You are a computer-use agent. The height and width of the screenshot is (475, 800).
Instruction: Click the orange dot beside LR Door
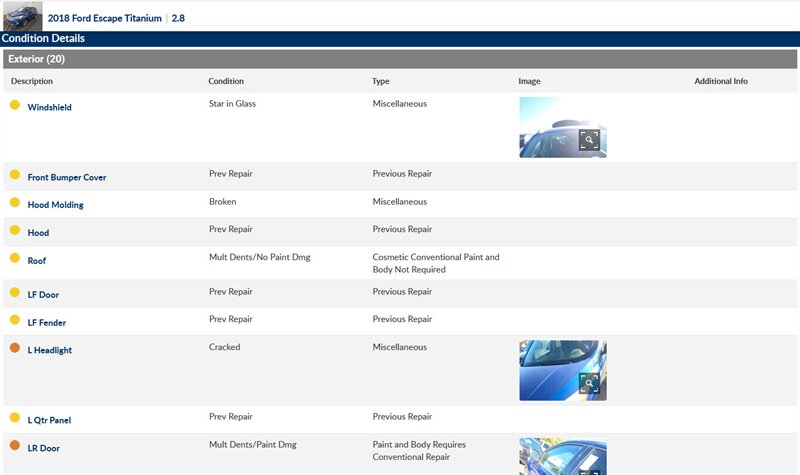(15, 446)
